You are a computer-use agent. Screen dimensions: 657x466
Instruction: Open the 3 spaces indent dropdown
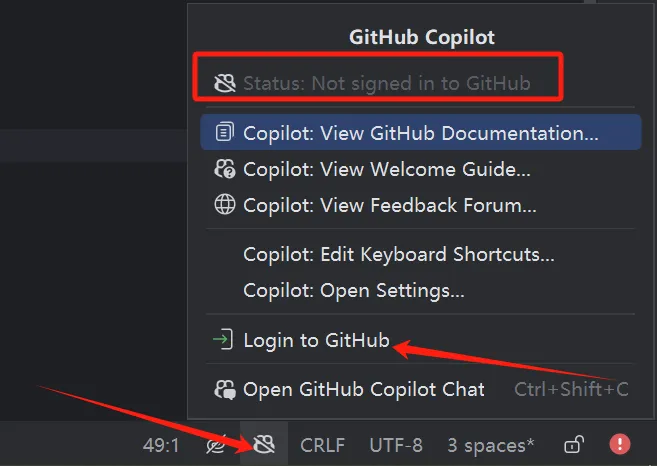tap(490, 445)
